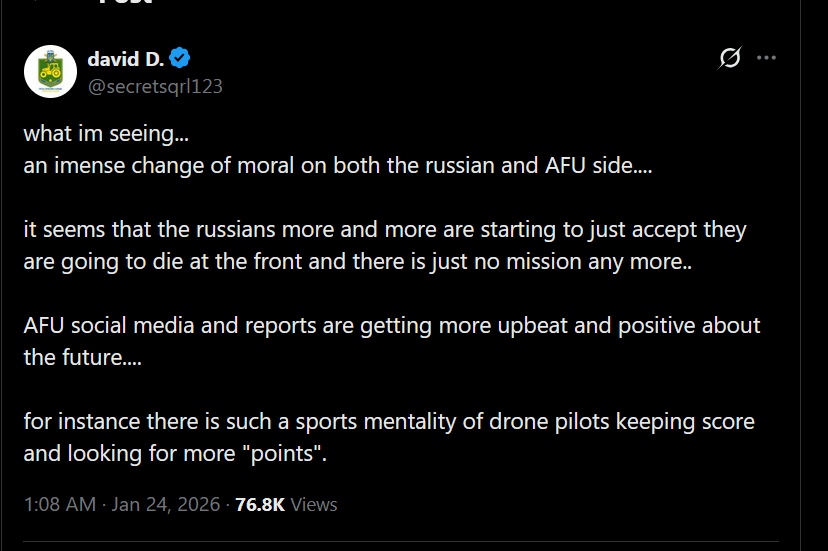This screenshot has height=551, width=828.
Task: Click the partially visible Post header
Action: coord(125,3)
